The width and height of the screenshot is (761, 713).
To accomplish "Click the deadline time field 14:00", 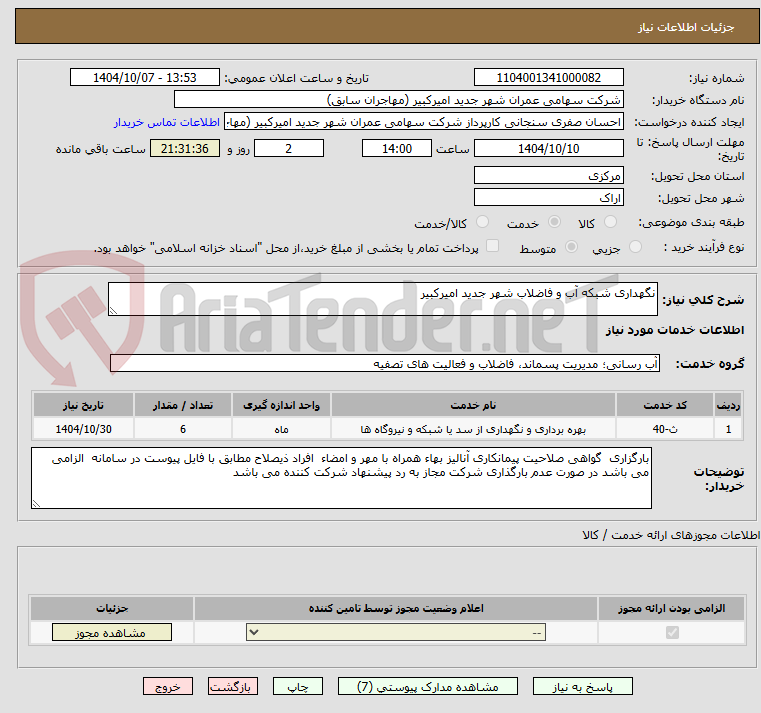I will click(x=397, y=148).
